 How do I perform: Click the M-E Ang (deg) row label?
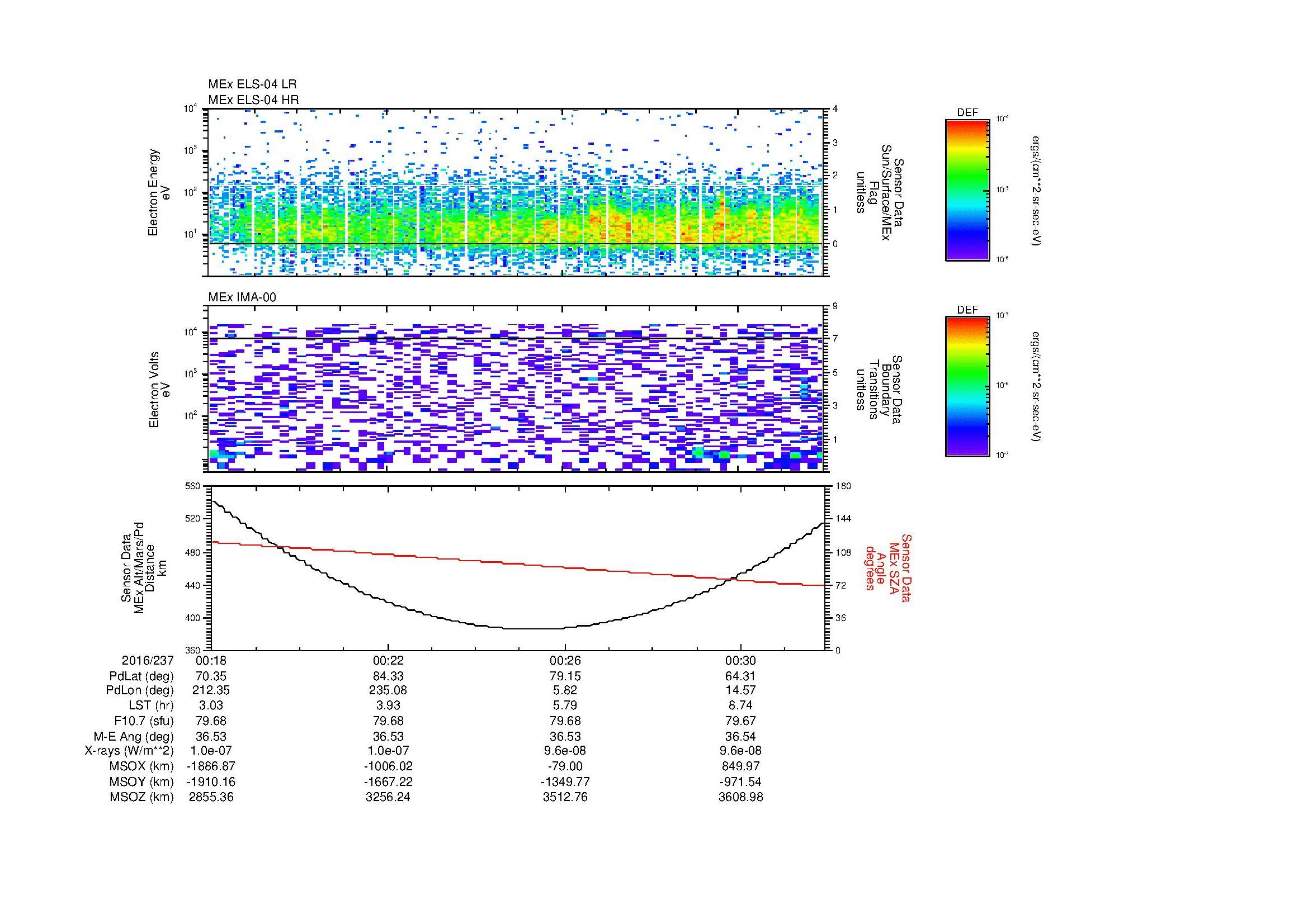(133, 737)
